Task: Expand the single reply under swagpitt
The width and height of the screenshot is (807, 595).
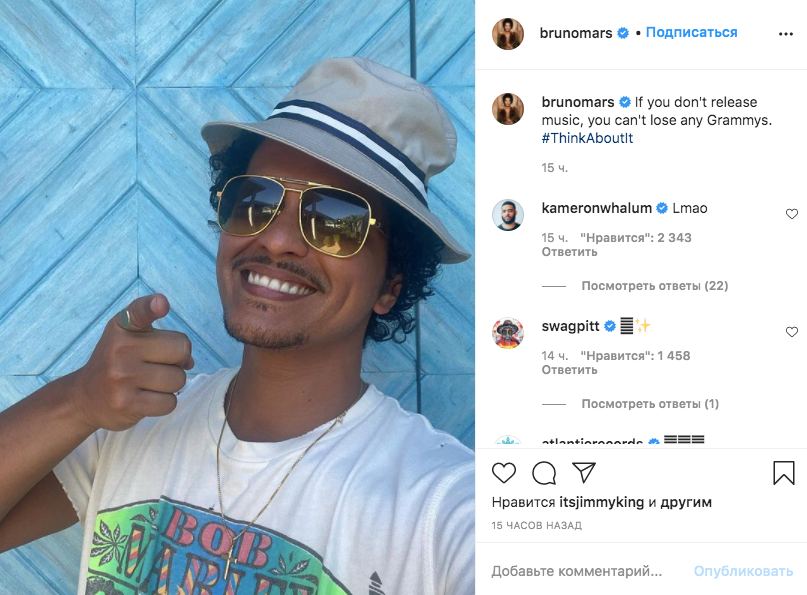Action: pyautogui.click(x=650, y=404)
